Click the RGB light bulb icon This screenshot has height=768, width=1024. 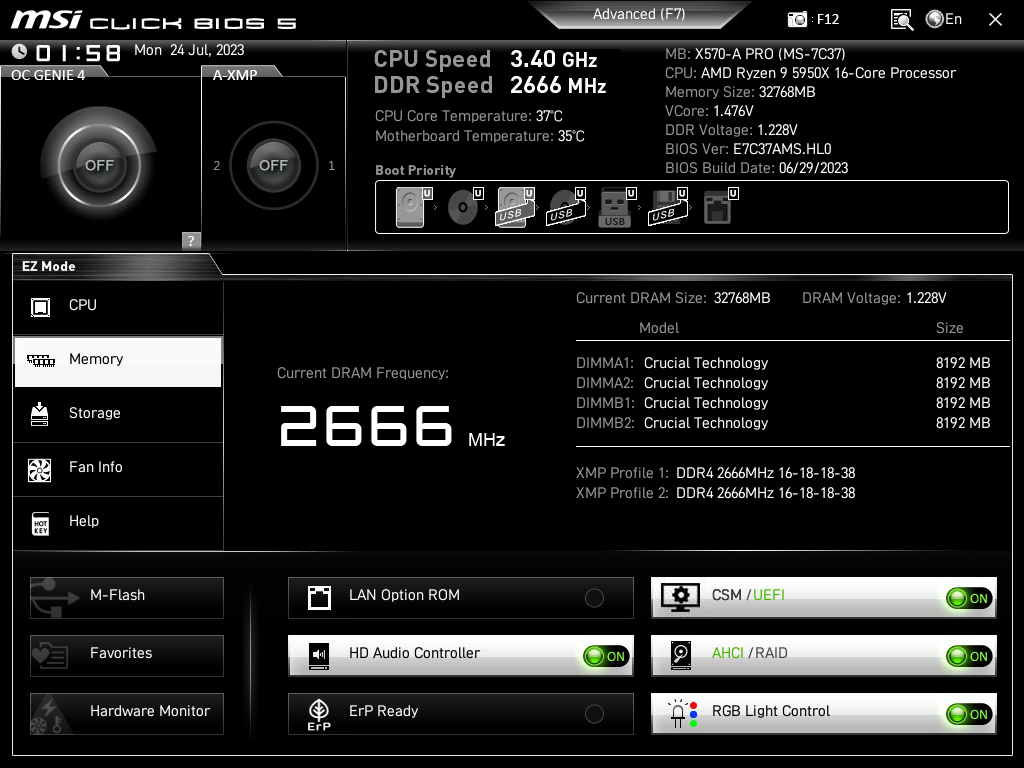pyautogui.click(x=682, y=714)
